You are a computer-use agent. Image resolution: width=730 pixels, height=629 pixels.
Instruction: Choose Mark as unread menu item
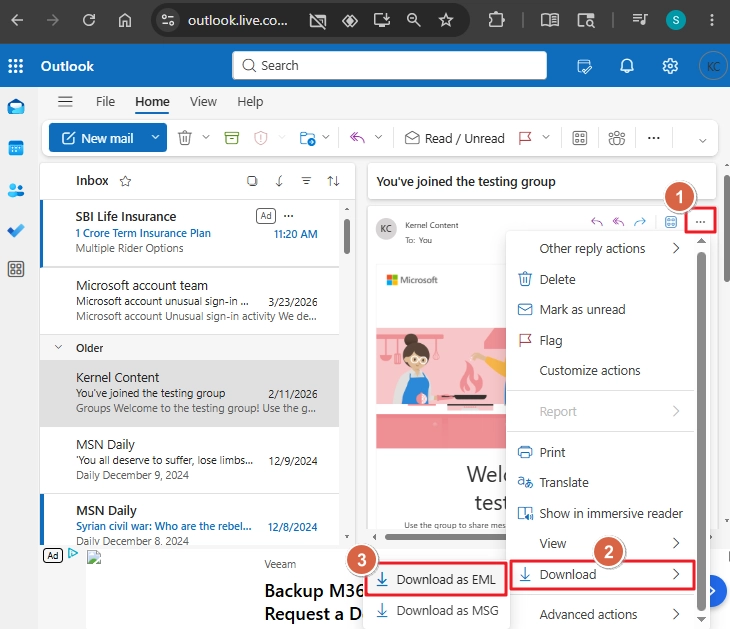pyautogui.click(x=600, y=310)
